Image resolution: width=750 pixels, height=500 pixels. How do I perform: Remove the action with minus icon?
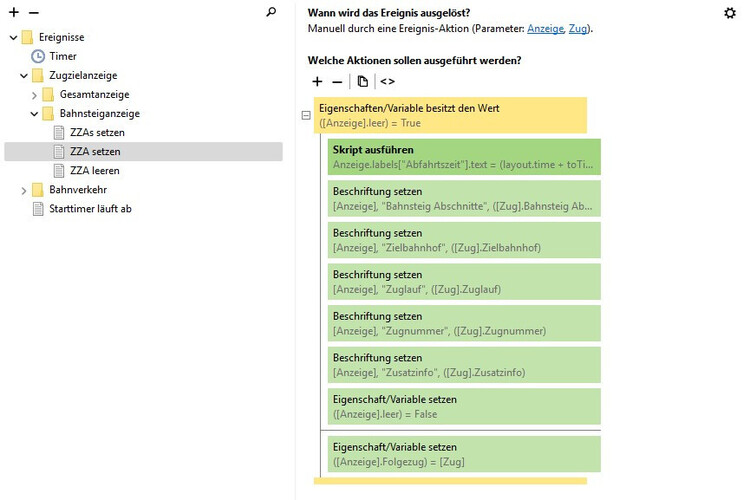(x=337, y=81)
